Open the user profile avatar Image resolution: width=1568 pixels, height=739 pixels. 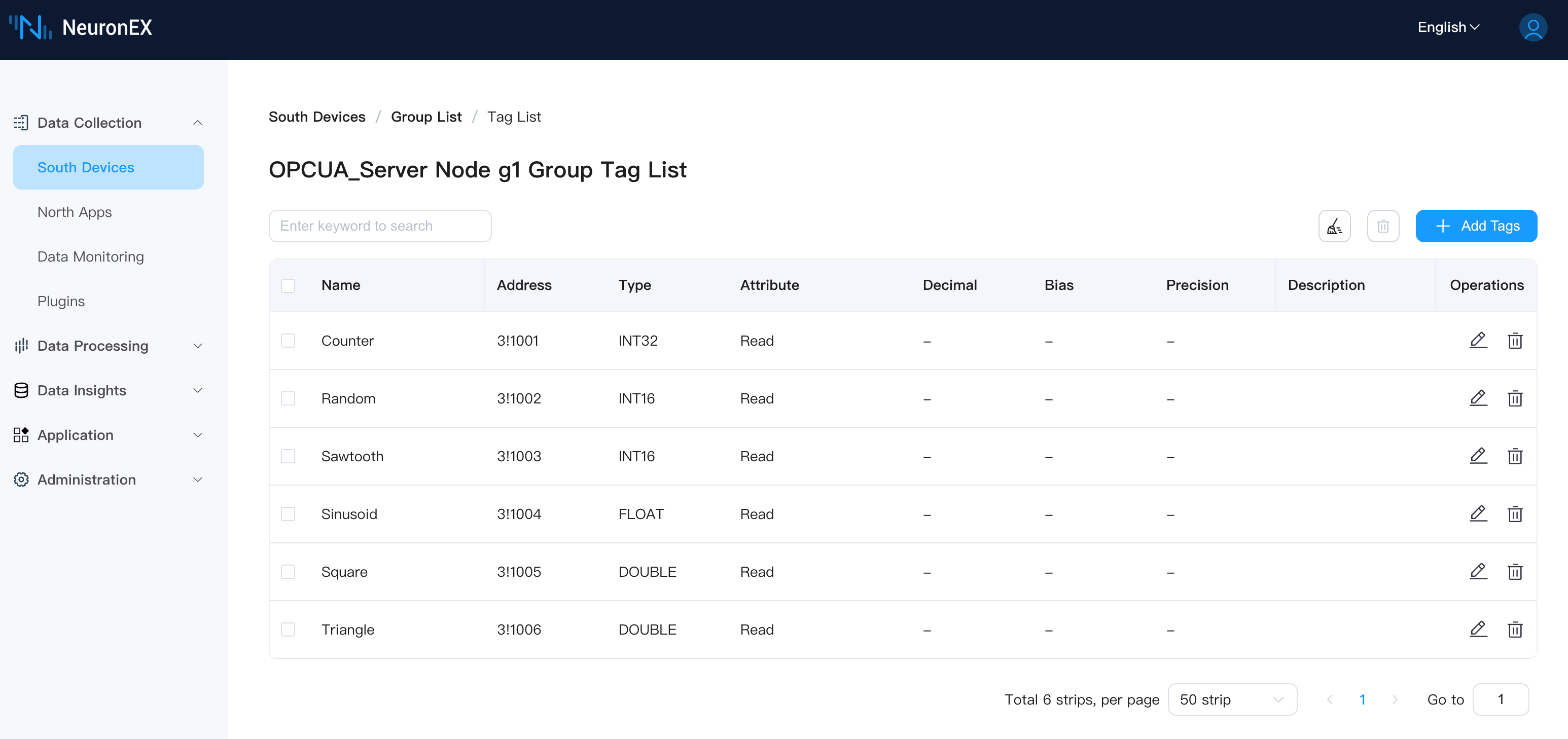1533,27
